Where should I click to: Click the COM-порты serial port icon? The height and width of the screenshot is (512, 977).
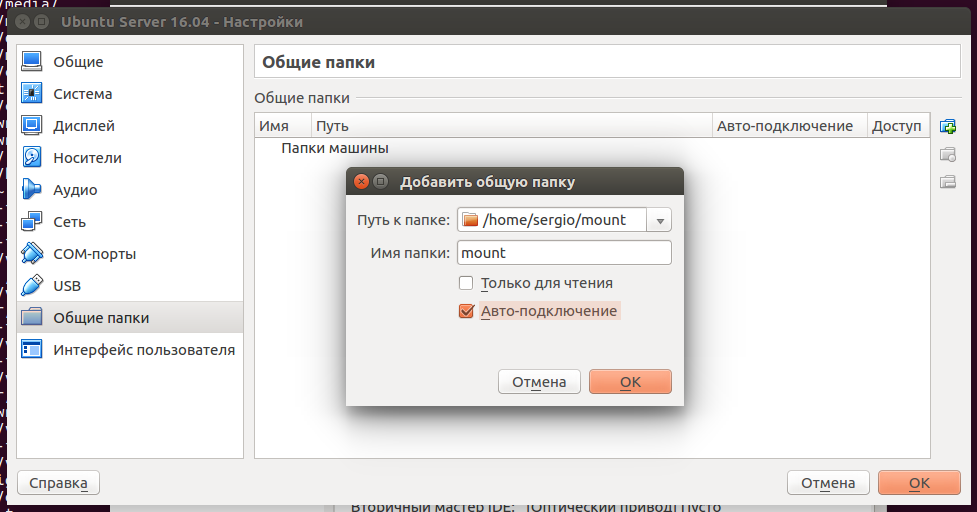click(x=31, y=254)
